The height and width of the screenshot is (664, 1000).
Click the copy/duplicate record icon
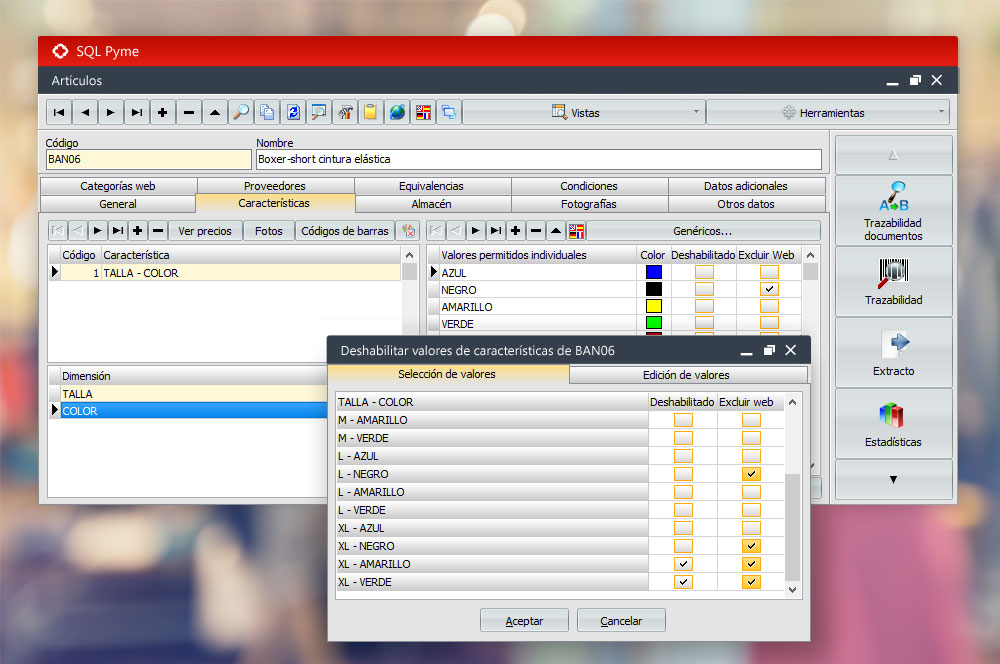click(267, 113)
